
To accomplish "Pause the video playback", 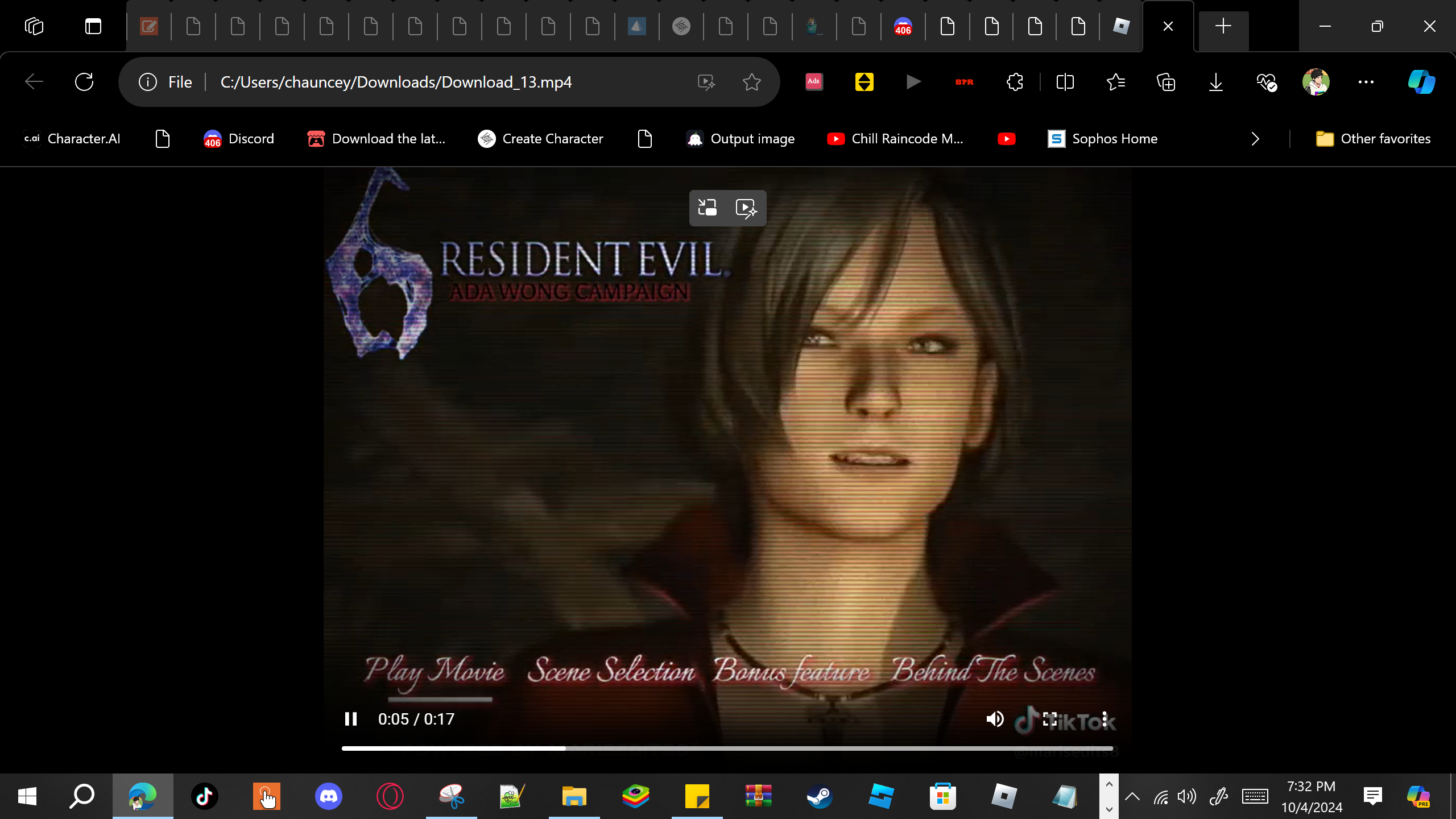I will (351, 719).
